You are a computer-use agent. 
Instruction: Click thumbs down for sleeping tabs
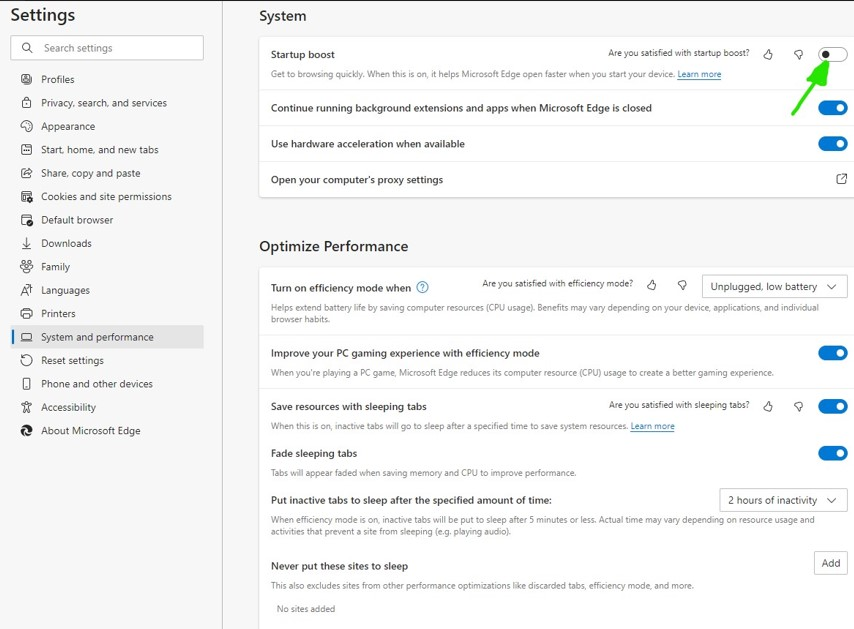798,406
